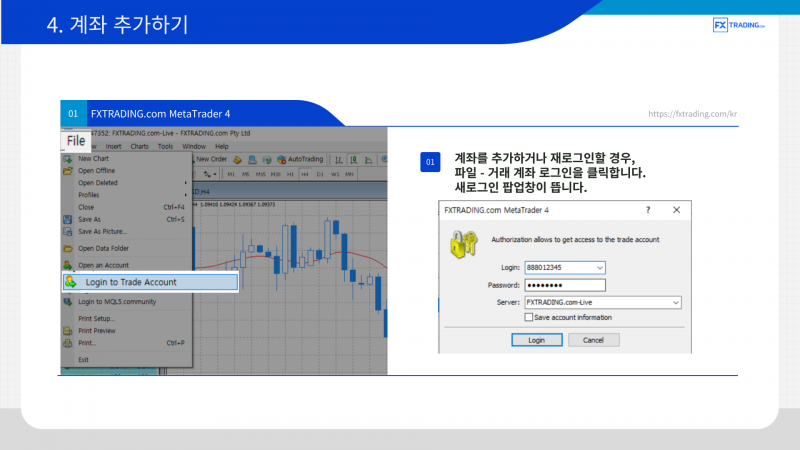Expand the Profiles submenu
This screenshot has width=800, height=450.
tap(126, 195)
